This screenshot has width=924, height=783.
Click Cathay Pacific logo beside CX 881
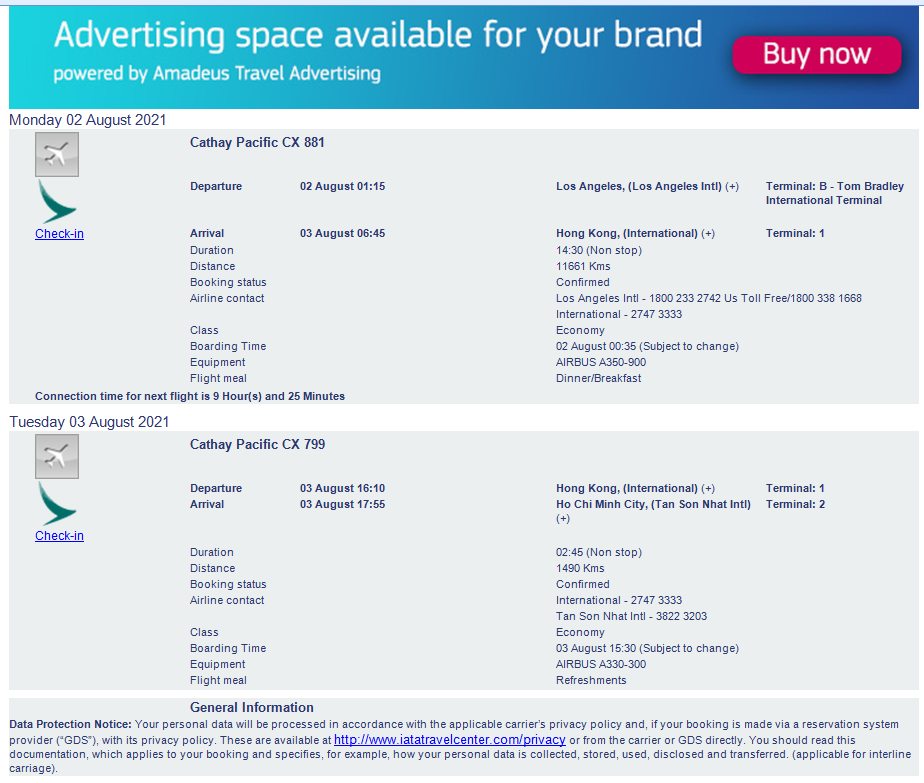pyautogui.click(x=57, y=202)
